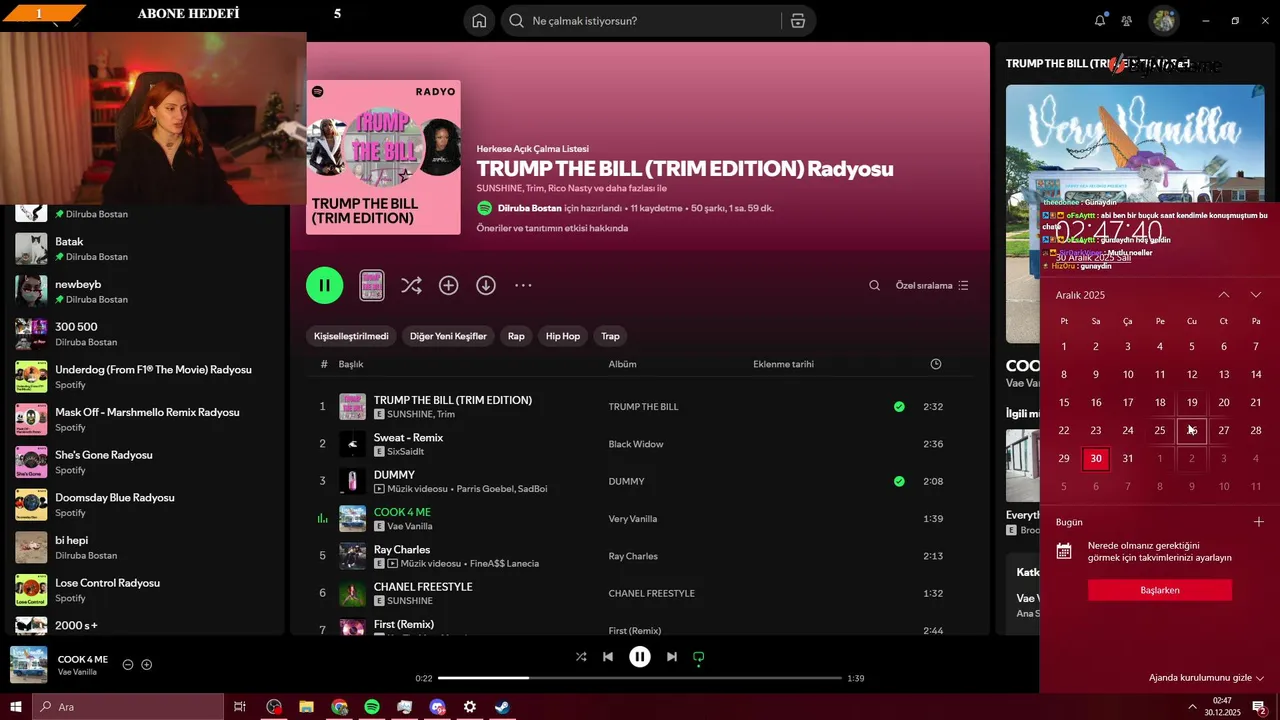
Task: Sort by the 'Eklenme tarihi' column header
Action: (783, 364)
